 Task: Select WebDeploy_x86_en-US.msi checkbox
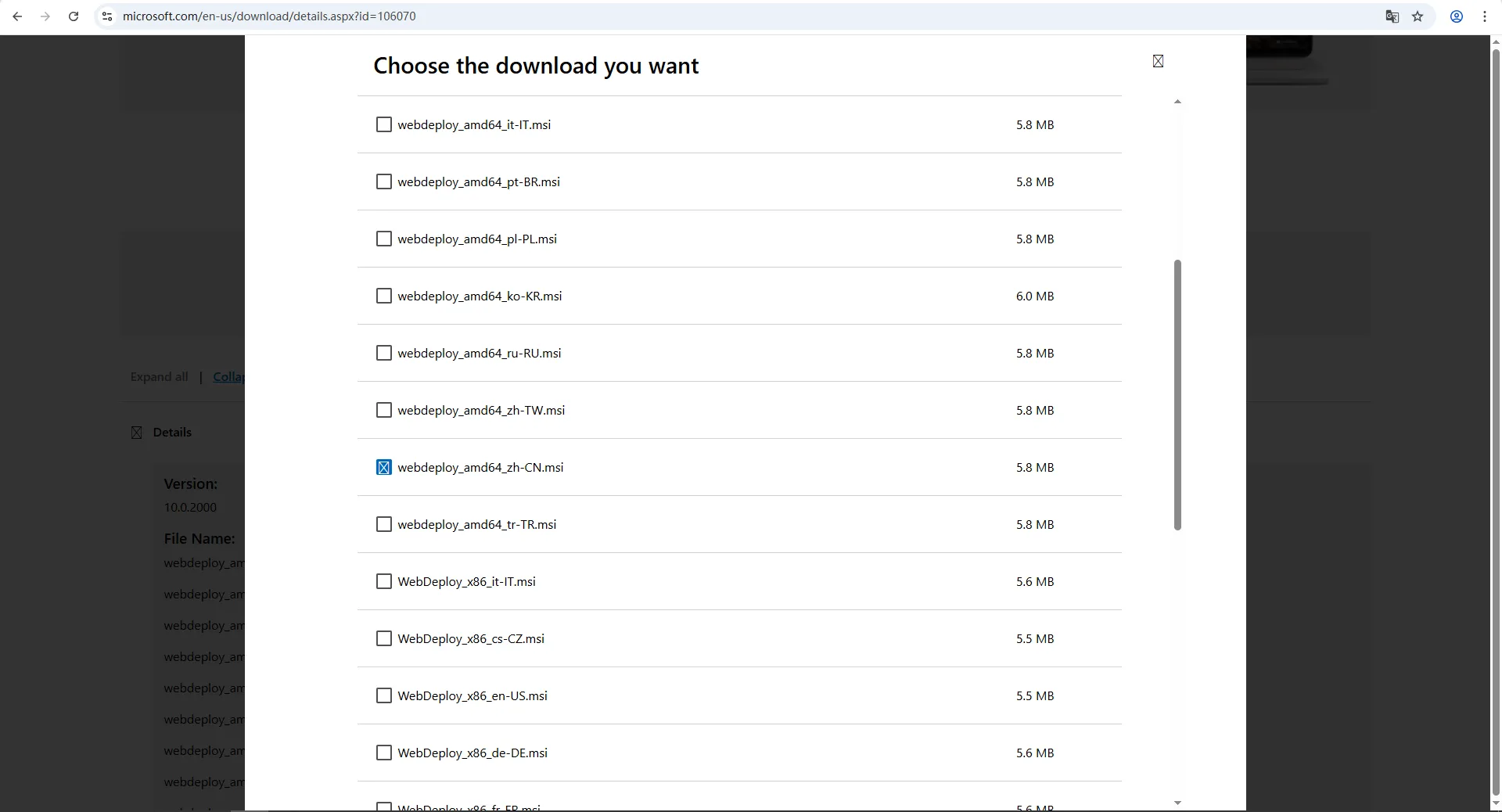pyautogui.click(x=383, y=695)
